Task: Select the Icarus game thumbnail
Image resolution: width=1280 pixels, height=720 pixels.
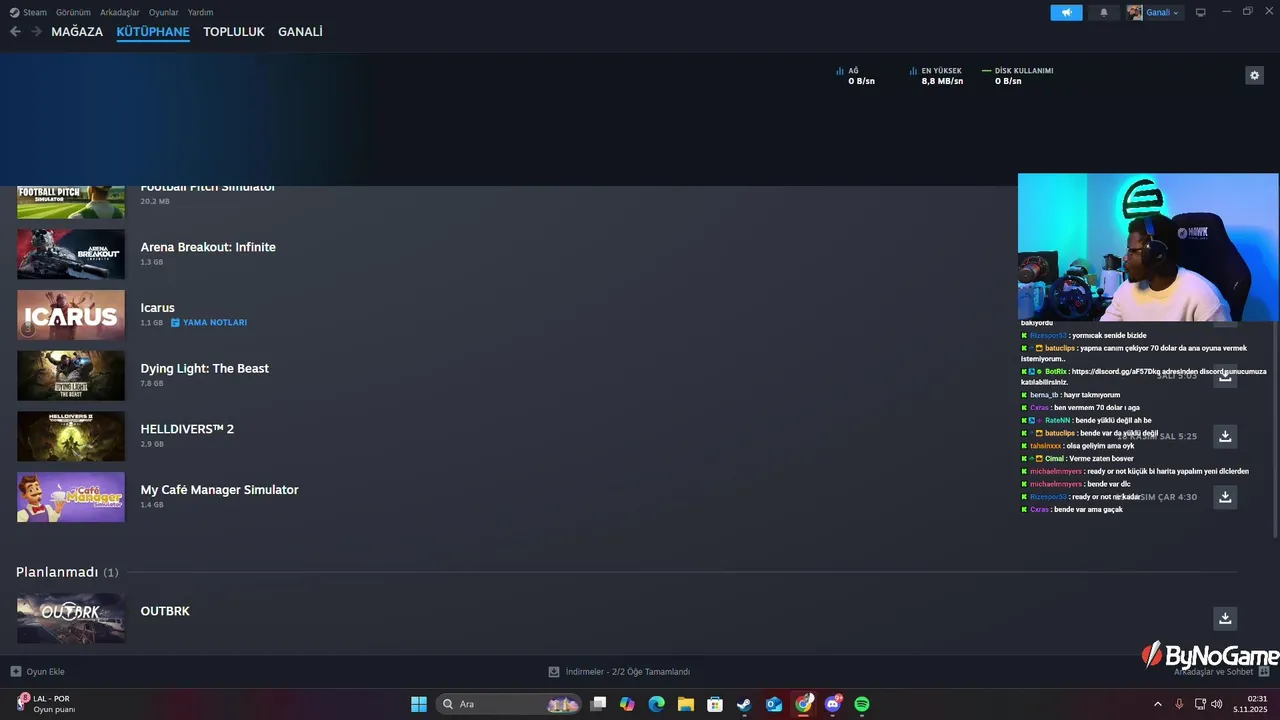Action: point(71,315)
